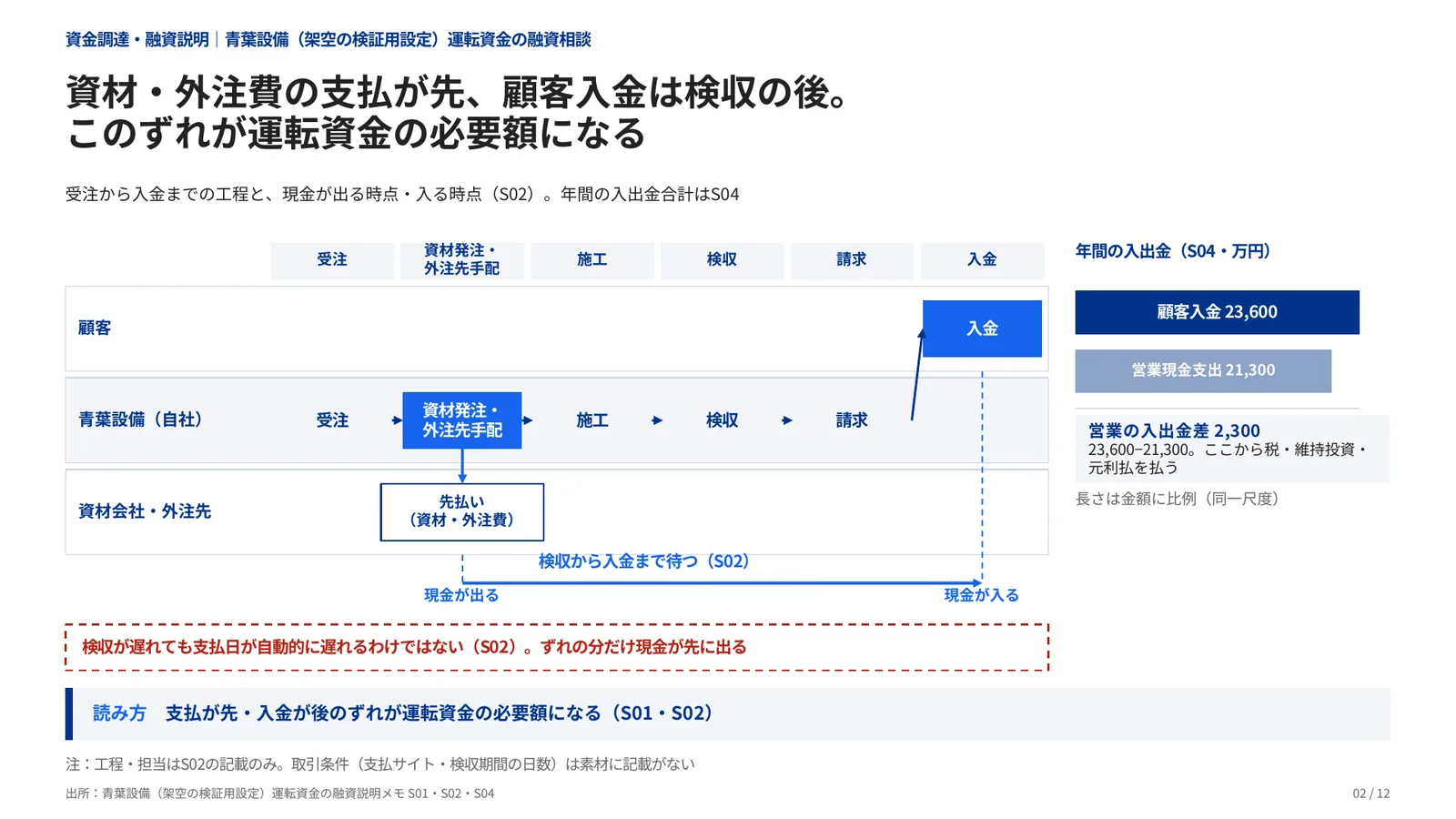Click the red dashed 検収が遅れても note
Image resolution: width=1456 pixels, height=819 pixels.
557,647
